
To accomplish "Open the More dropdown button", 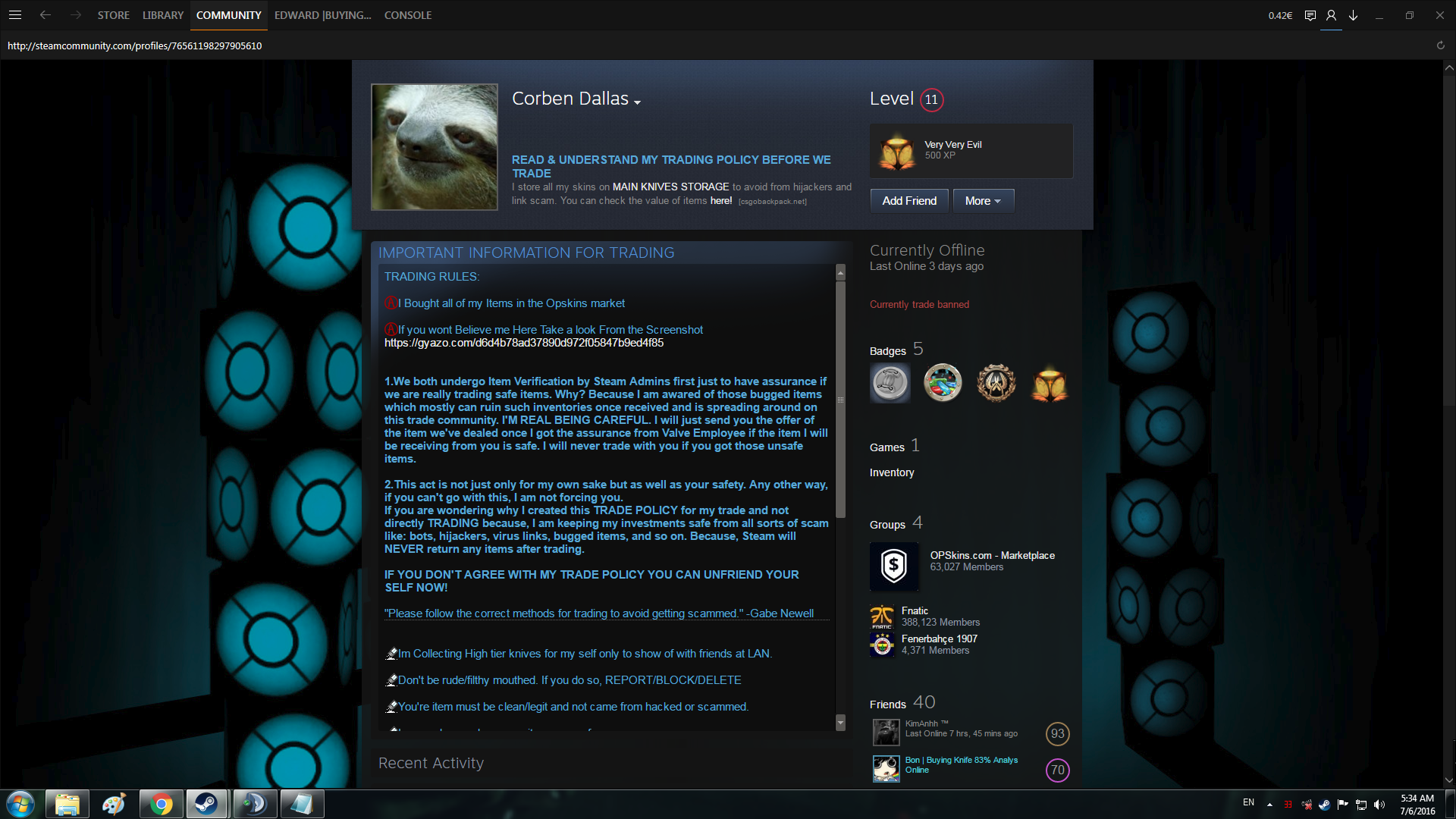I will [x=983, y=201].
